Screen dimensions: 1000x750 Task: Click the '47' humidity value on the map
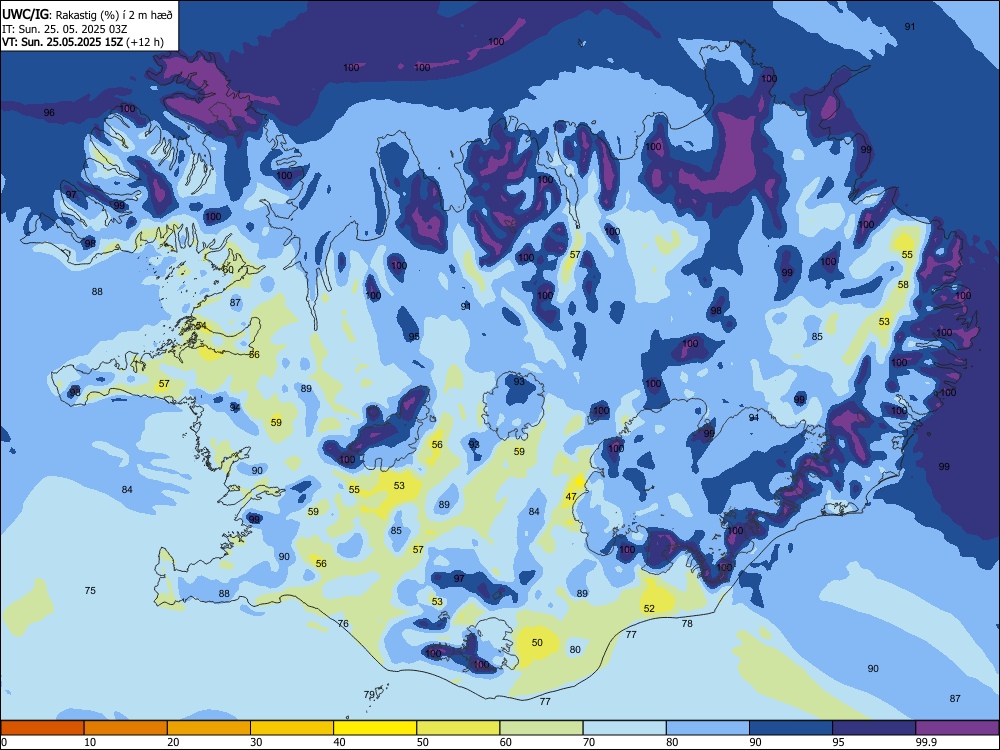(x=571, y=496)
